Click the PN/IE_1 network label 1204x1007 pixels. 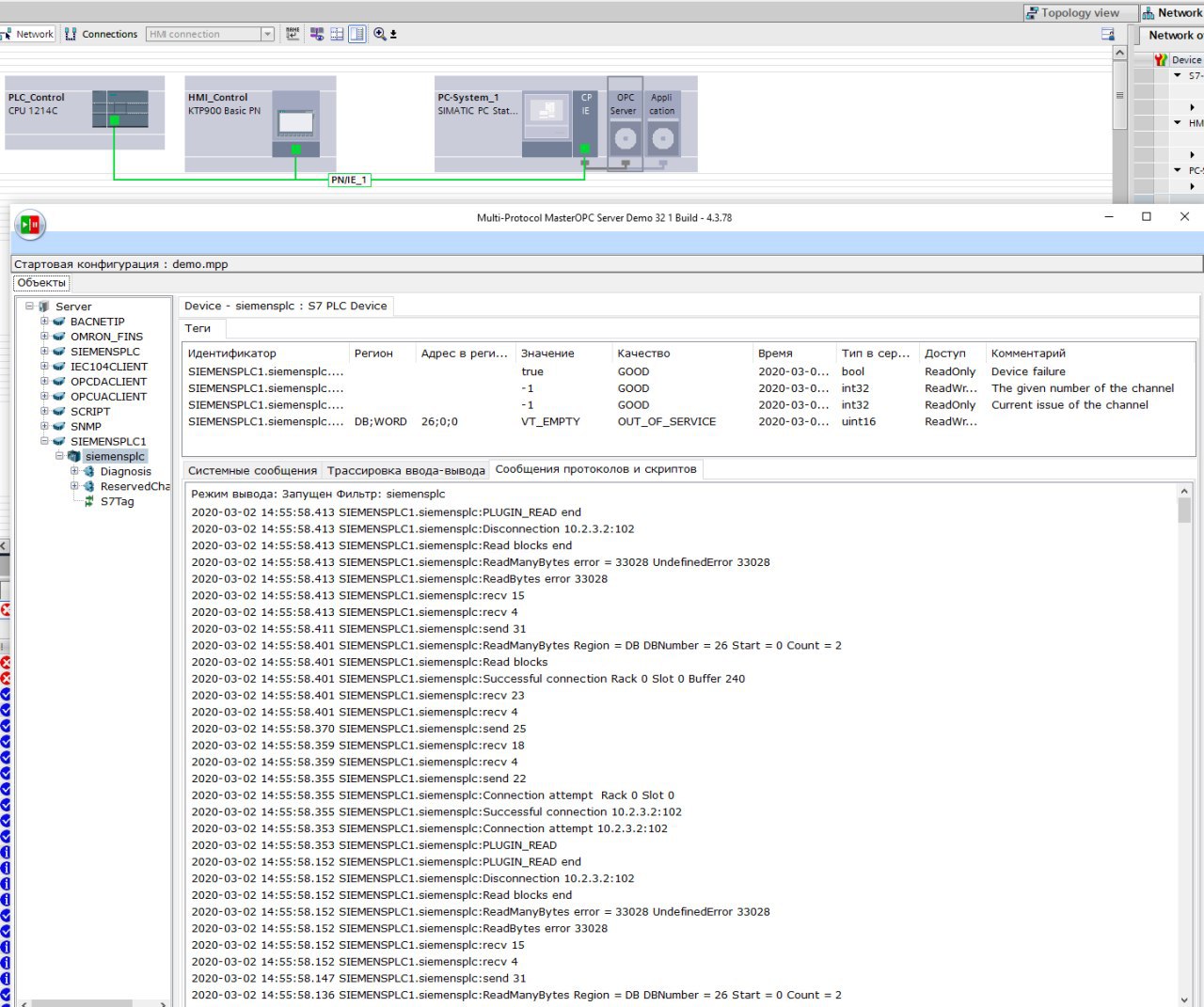pyautogui.click(x=349, y=180)
